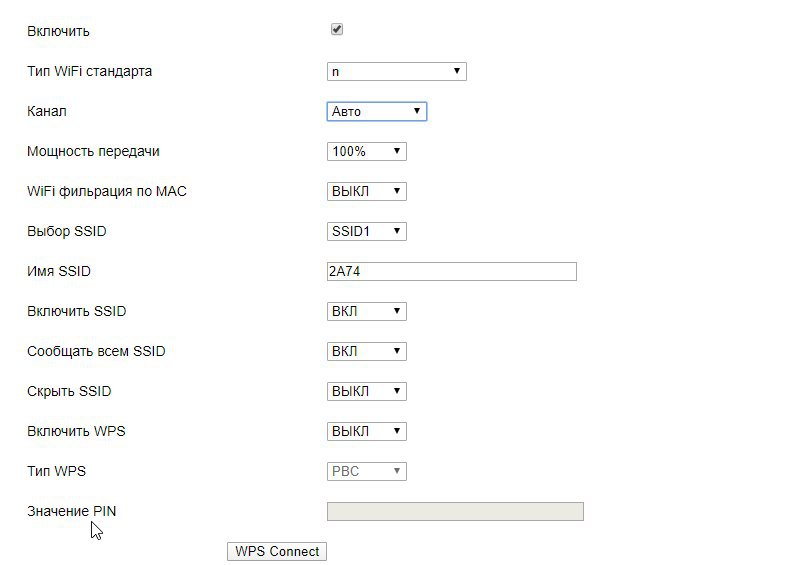Click the label text Имя SSID
787x565 pixels.
pos(59,271)
